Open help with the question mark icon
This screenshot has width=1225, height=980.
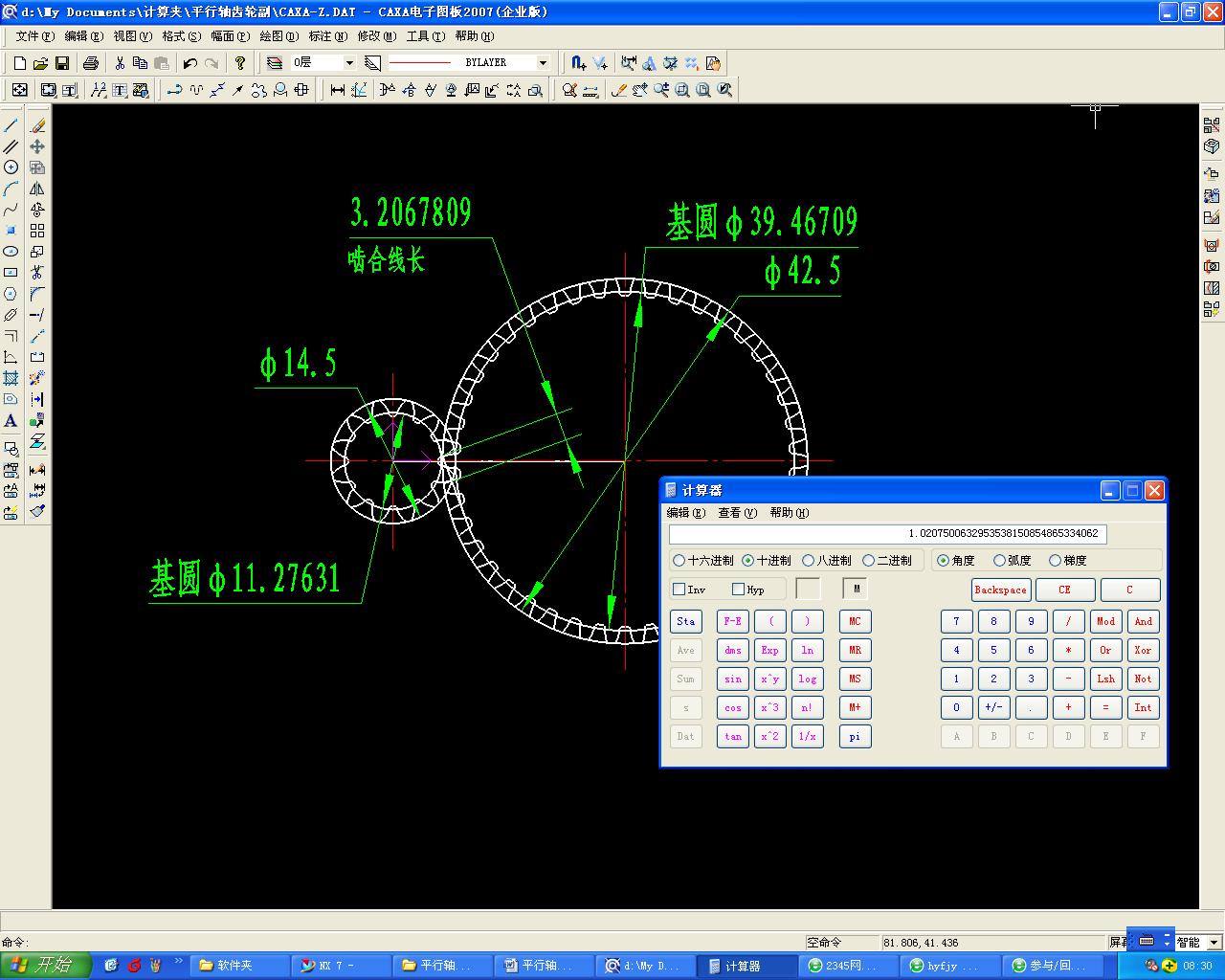coord(240,63)
